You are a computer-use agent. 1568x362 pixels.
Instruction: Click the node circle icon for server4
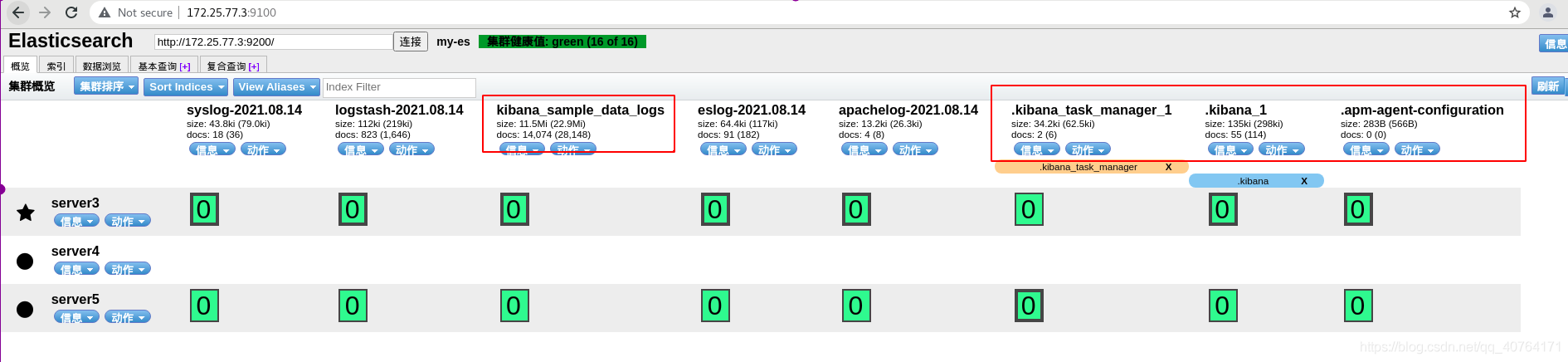[x=25, y=262]
